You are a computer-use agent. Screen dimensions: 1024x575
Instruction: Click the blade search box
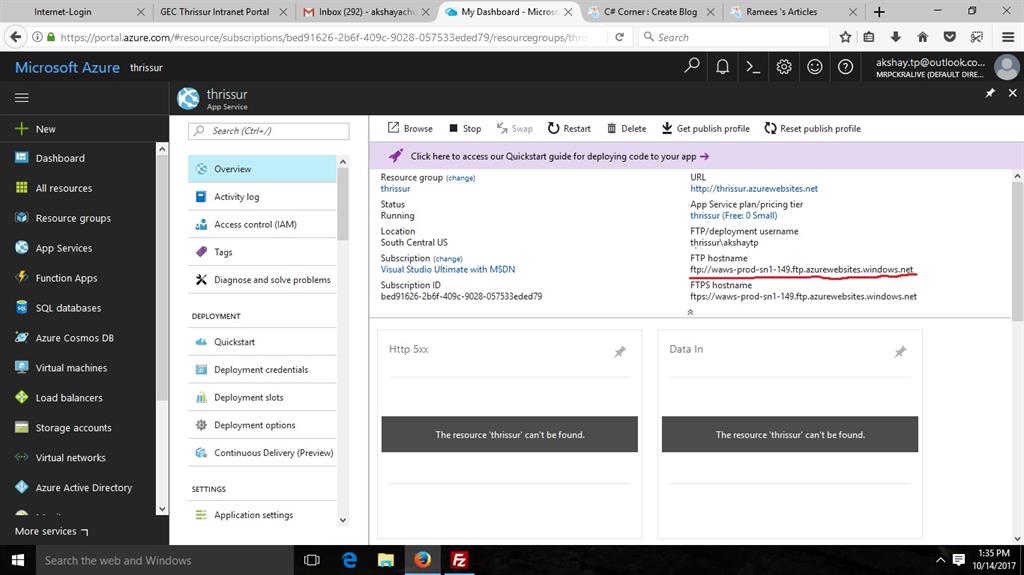268,131
